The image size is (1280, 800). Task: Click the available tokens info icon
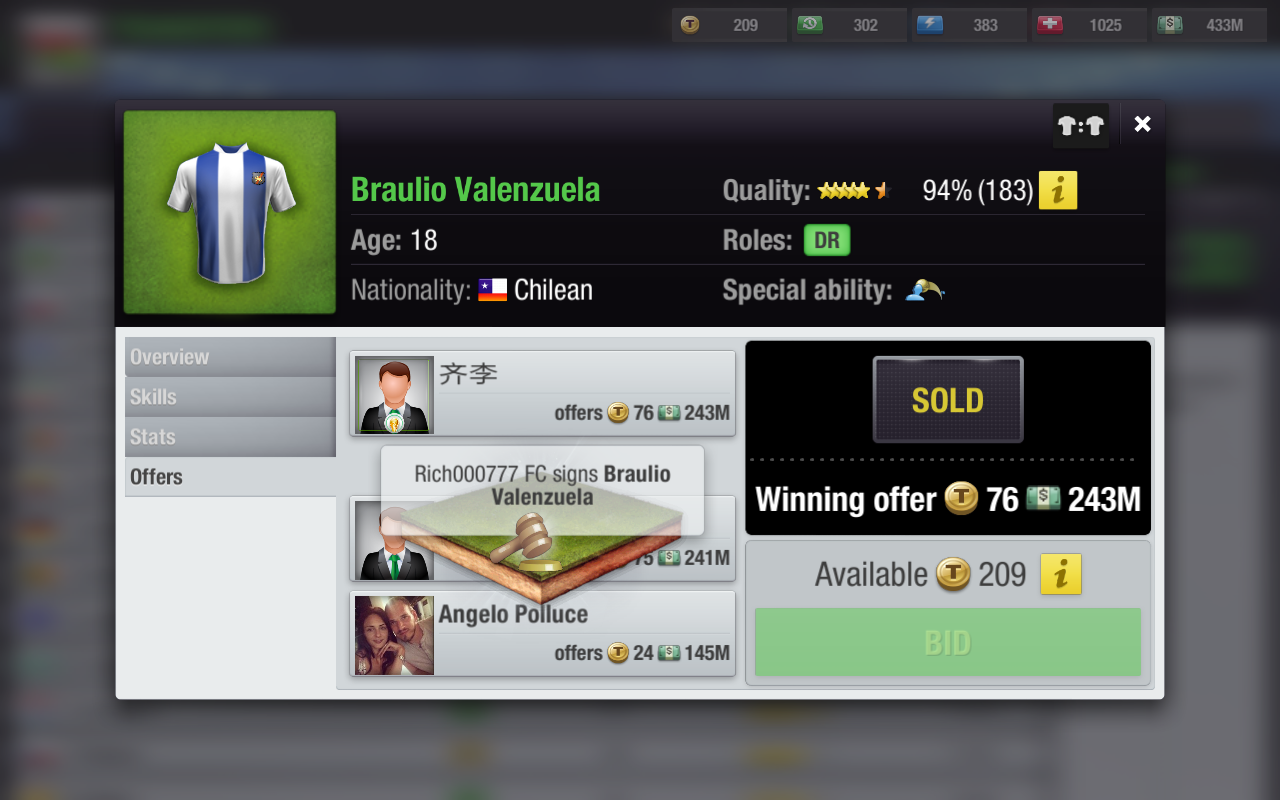1061,574
